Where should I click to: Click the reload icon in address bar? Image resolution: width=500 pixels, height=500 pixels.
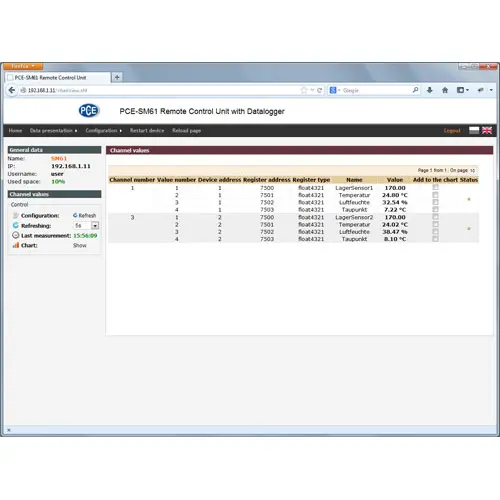coord(320,90)
